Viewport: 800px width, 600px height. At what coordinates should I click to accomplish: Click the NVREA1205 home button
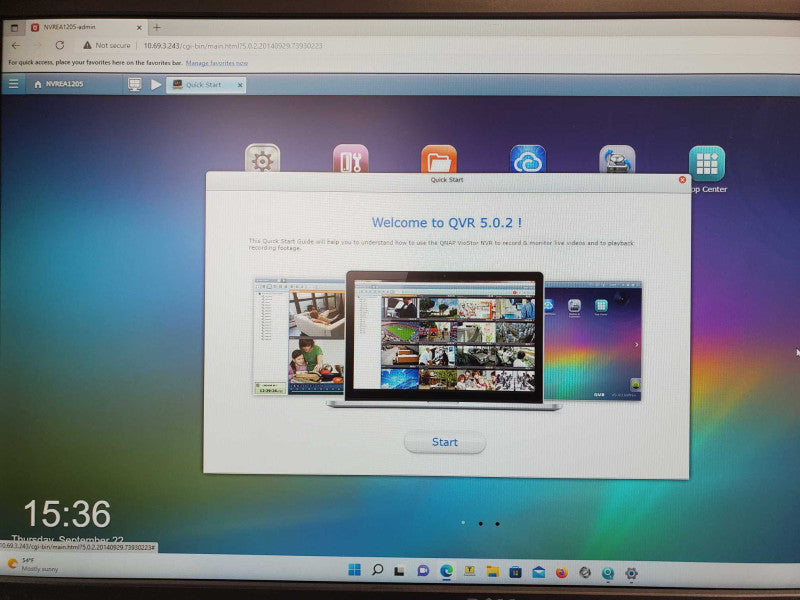click(x=58, y=84)
